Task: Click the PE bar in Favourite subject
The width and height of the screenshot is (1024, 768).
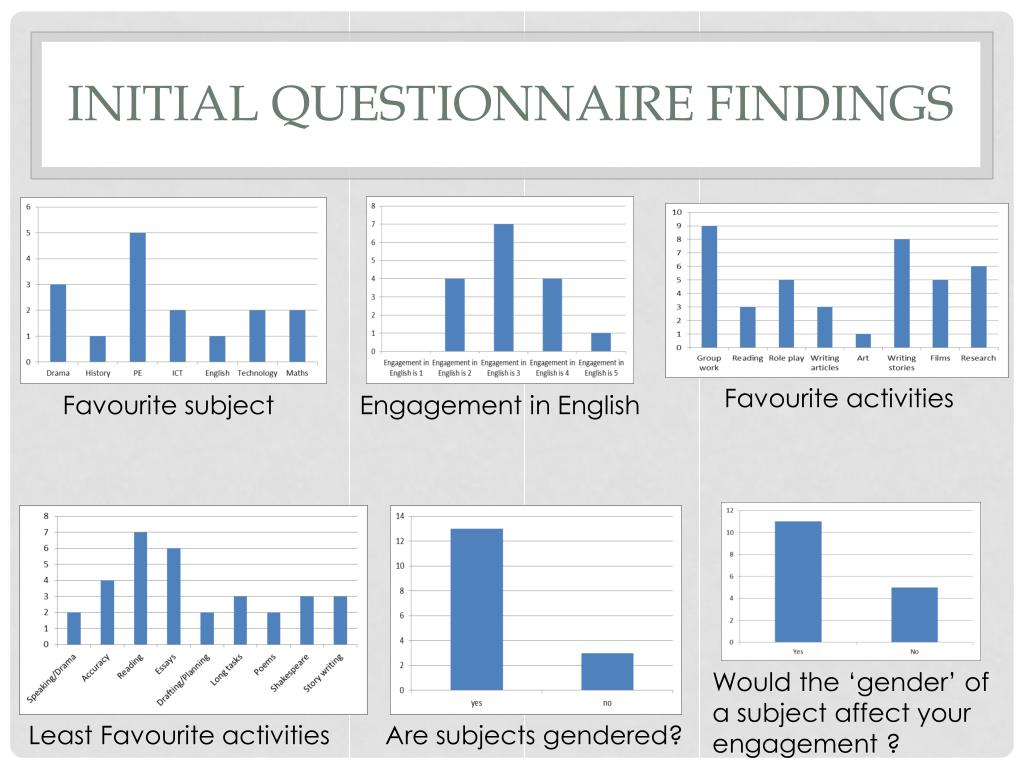Action: click(138, 297)
